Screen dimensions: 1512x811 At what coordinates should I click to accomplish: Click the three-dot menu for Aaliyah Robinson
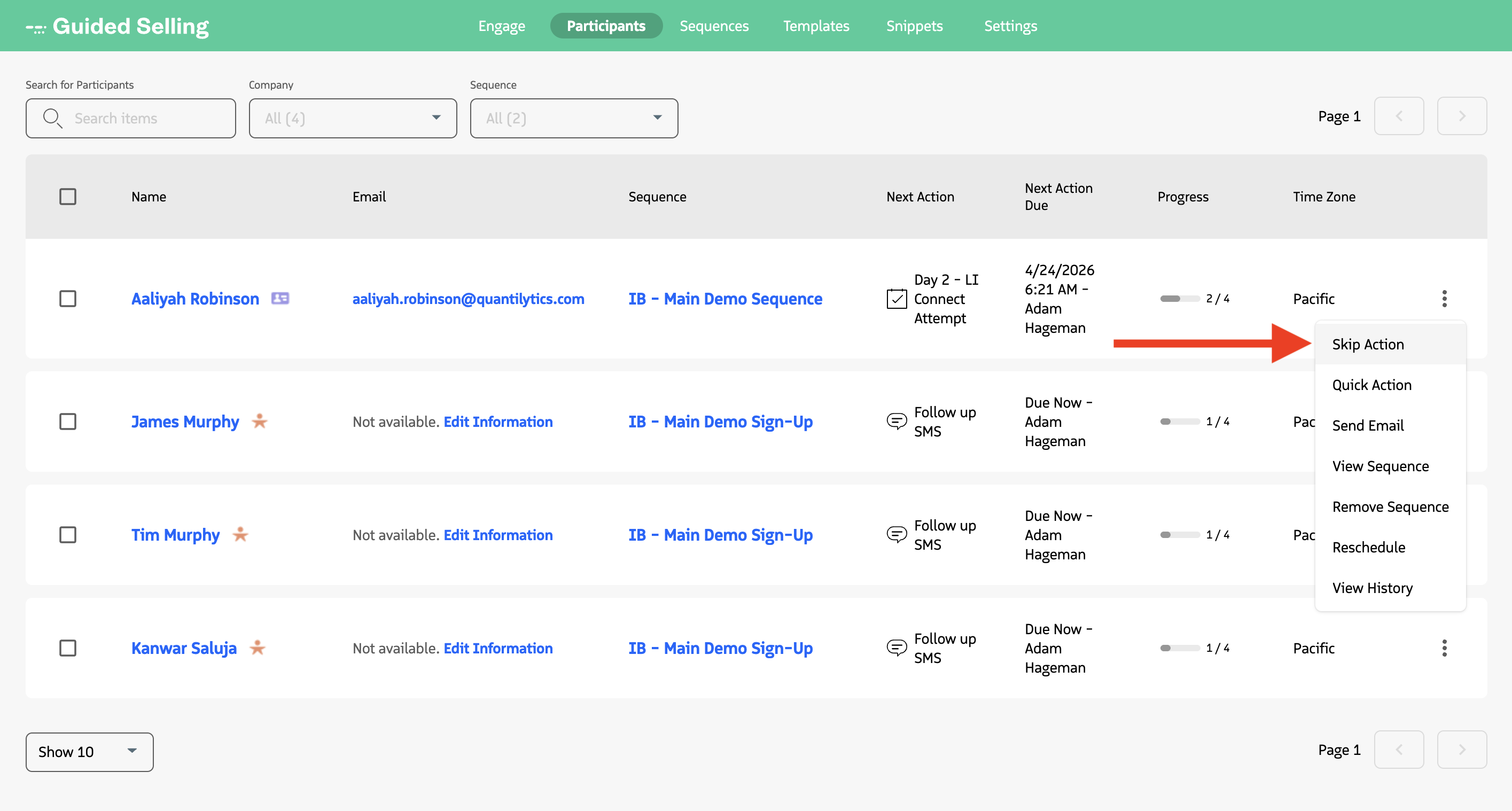click(1444, 298)
